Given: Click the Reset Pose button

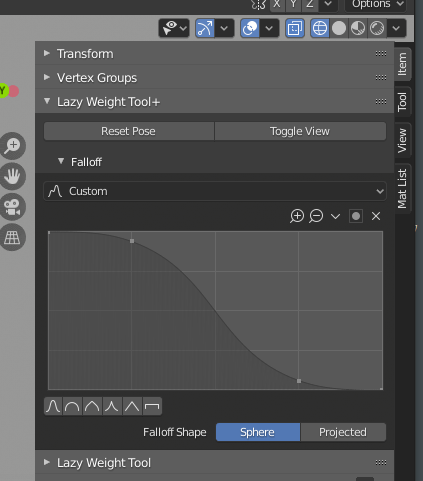Looking at the screenshot, I should pos(129,131).
